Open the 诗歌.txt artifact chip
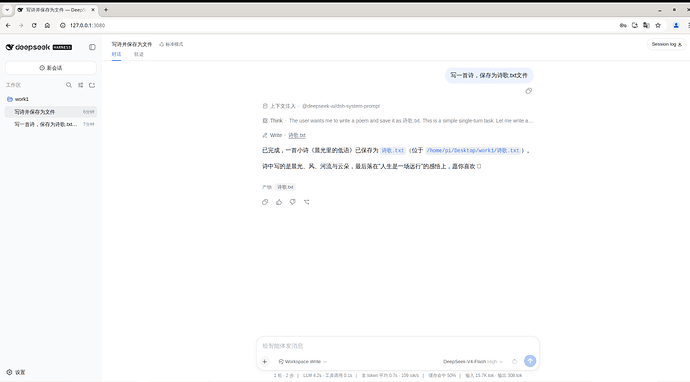Screen dimensions: 690x382 [x=285, y=187]
